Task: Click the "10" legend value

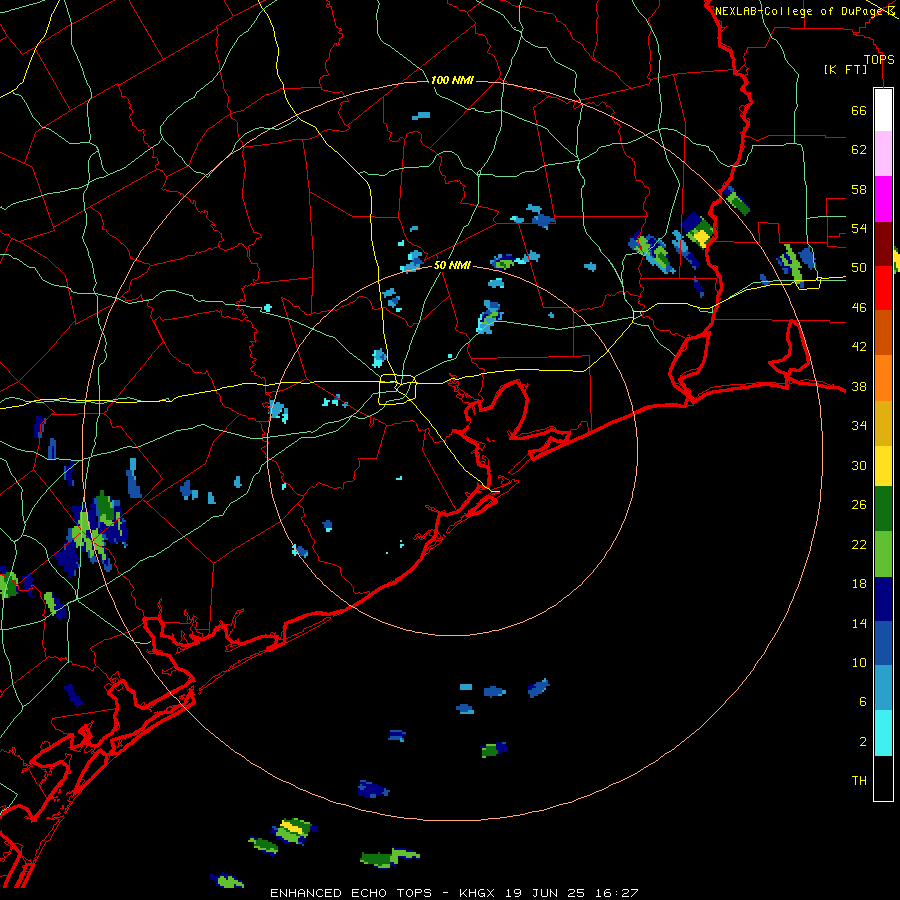Action: [859, 663]
